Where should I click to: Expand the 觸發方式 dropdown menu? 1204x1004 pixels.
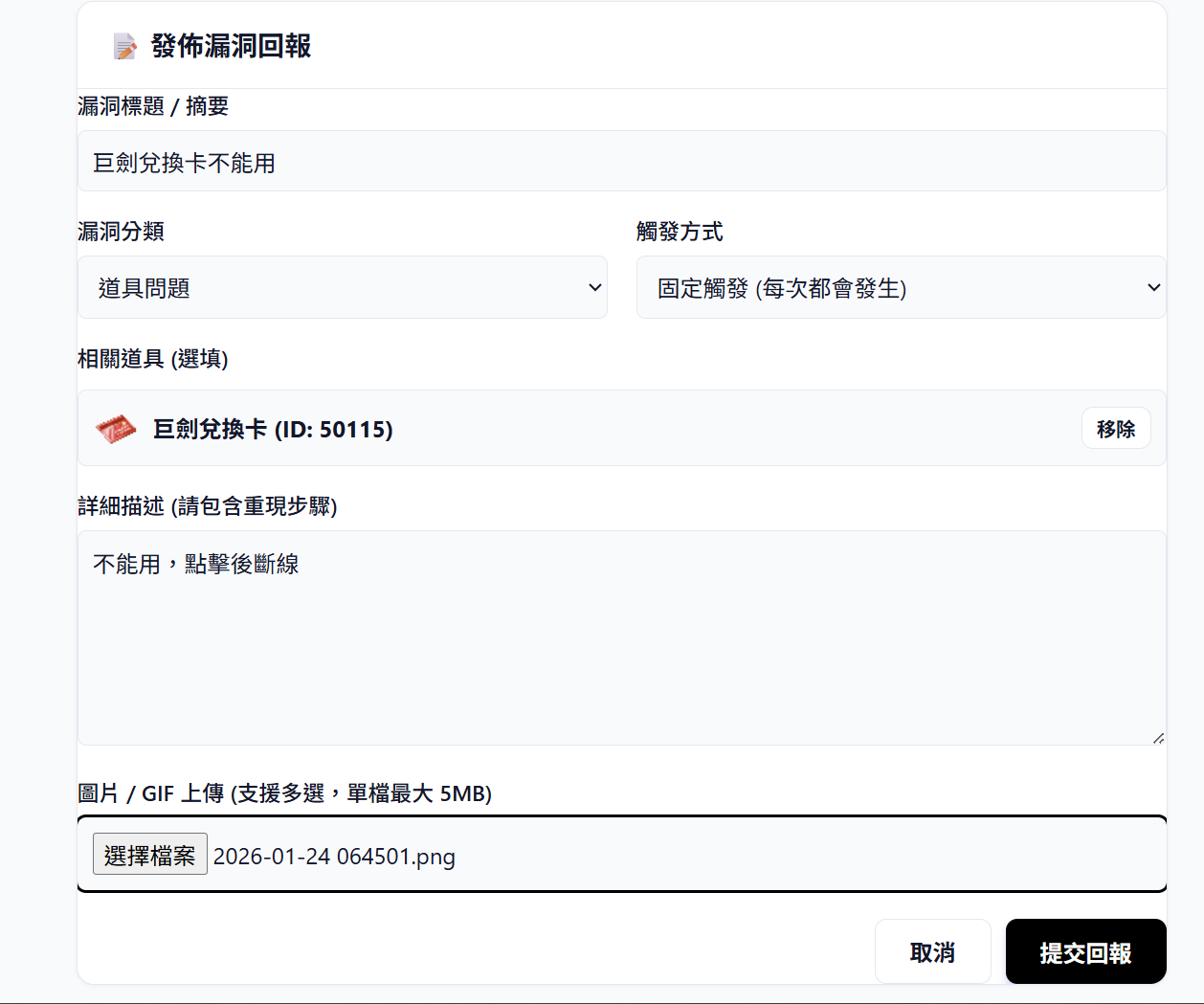[x=900, y=287]
